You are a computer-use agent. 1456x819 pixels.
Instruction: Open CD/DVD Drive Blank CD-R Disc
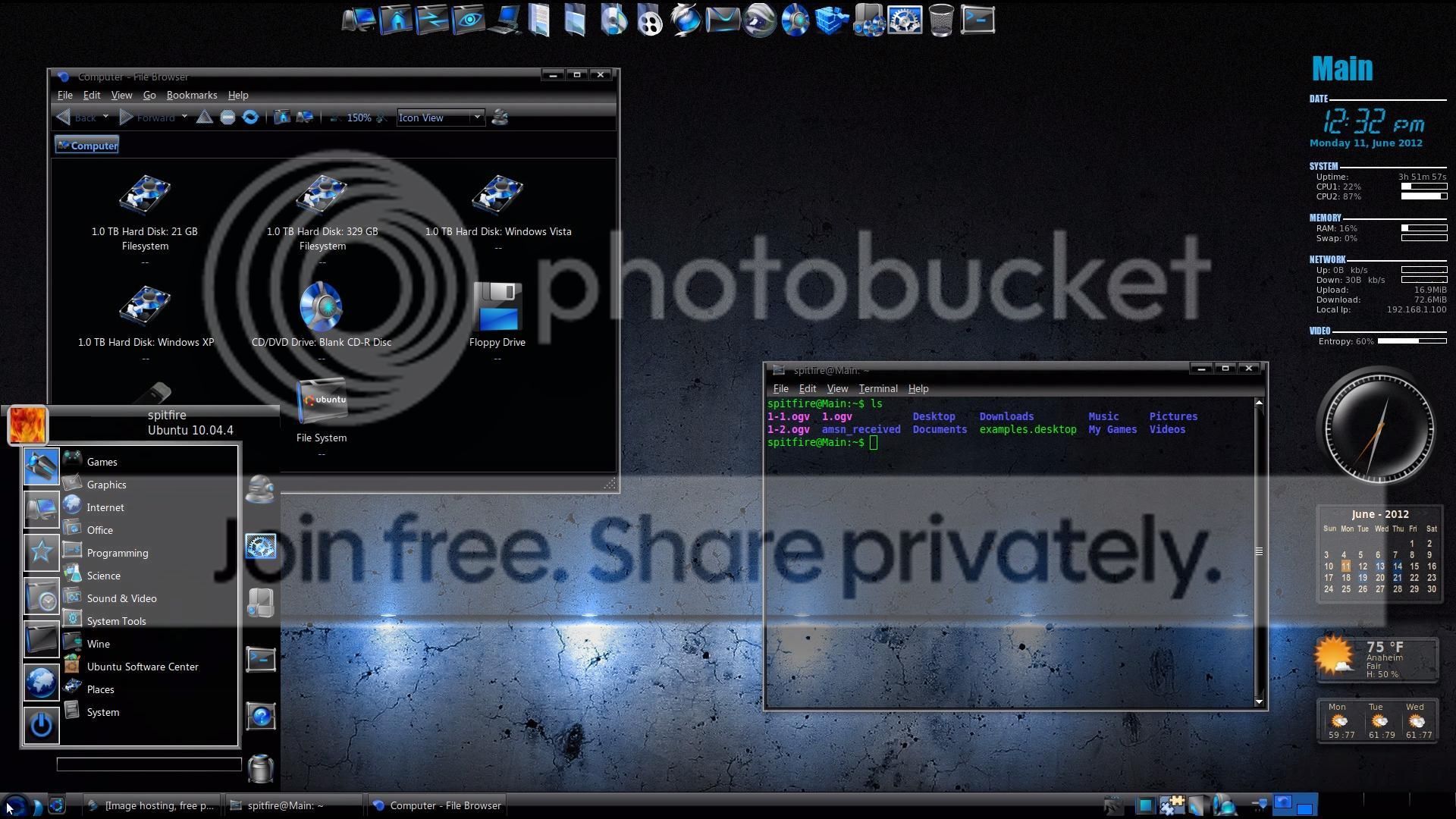coord(321,307)
